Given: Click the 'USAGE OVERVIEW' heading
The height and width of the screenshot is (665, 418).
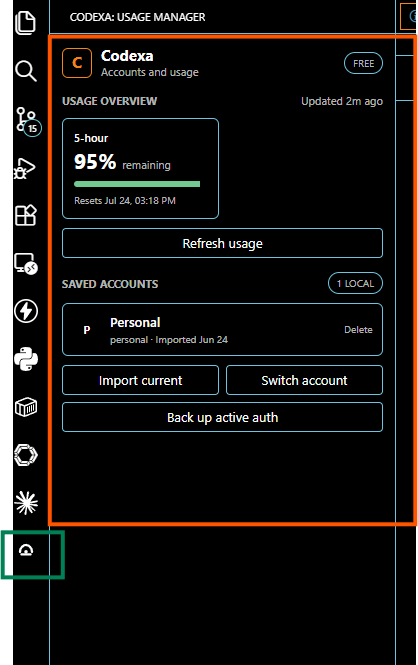Looking at the screenshot, I should click(x=109, y=101).
